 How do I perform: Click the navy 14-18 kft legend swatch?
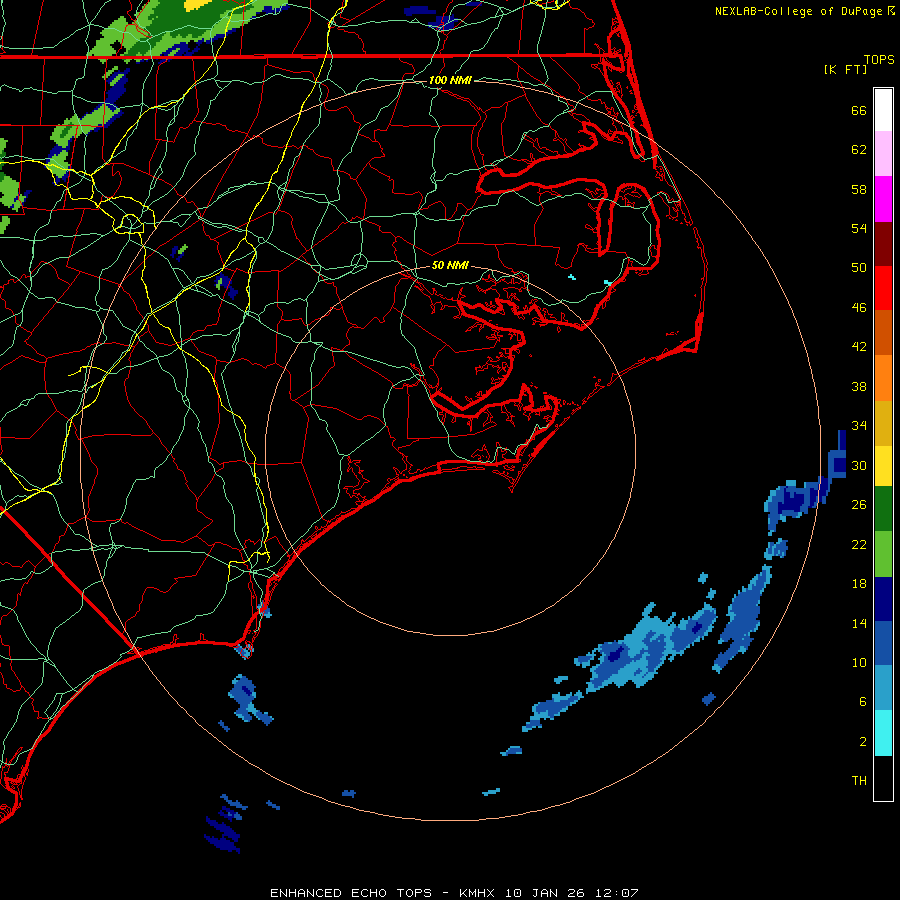(x=883, y=599)
